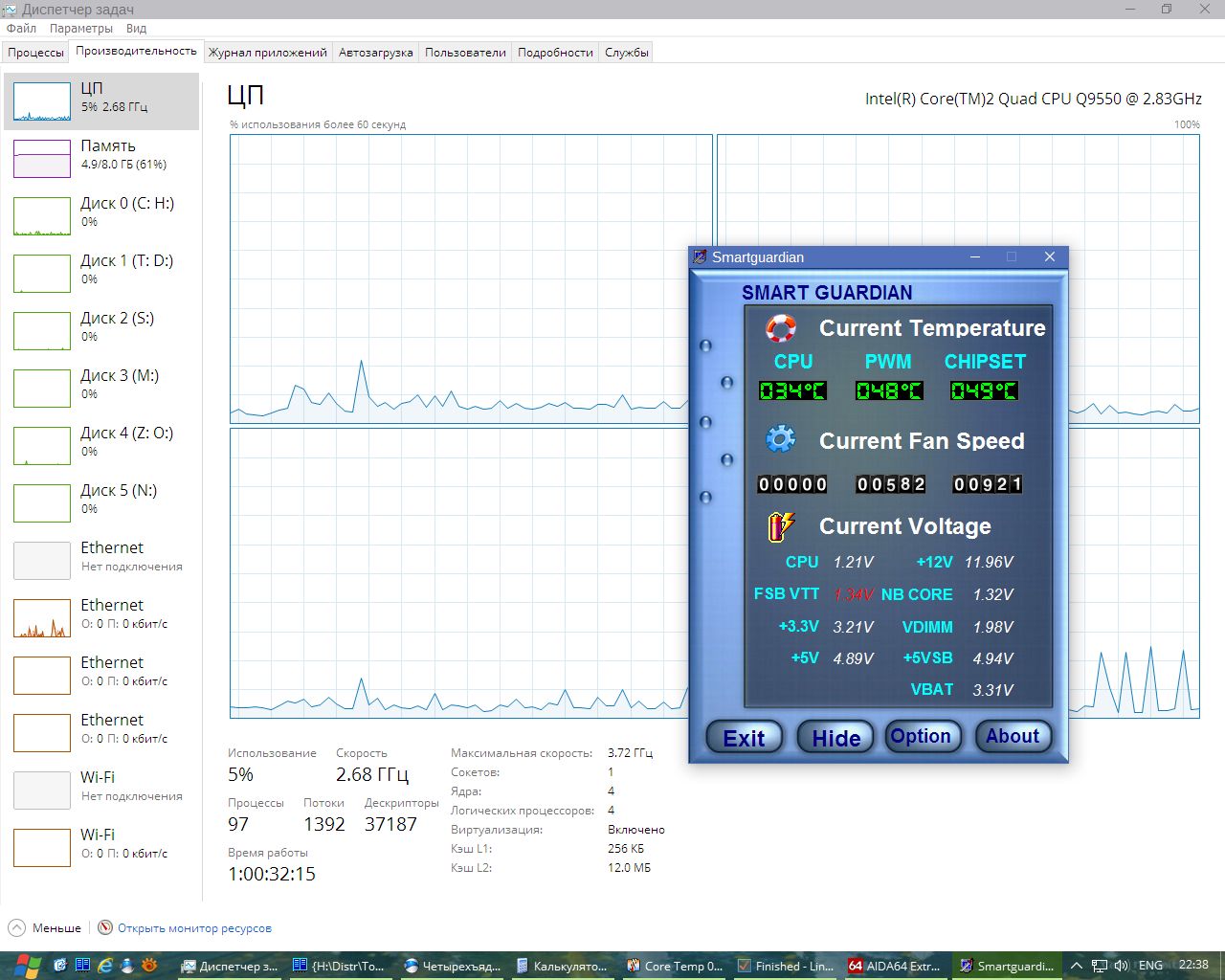Click the fan speed counter 00582
Screen dimensions: 1225x980
coord(891,484)
